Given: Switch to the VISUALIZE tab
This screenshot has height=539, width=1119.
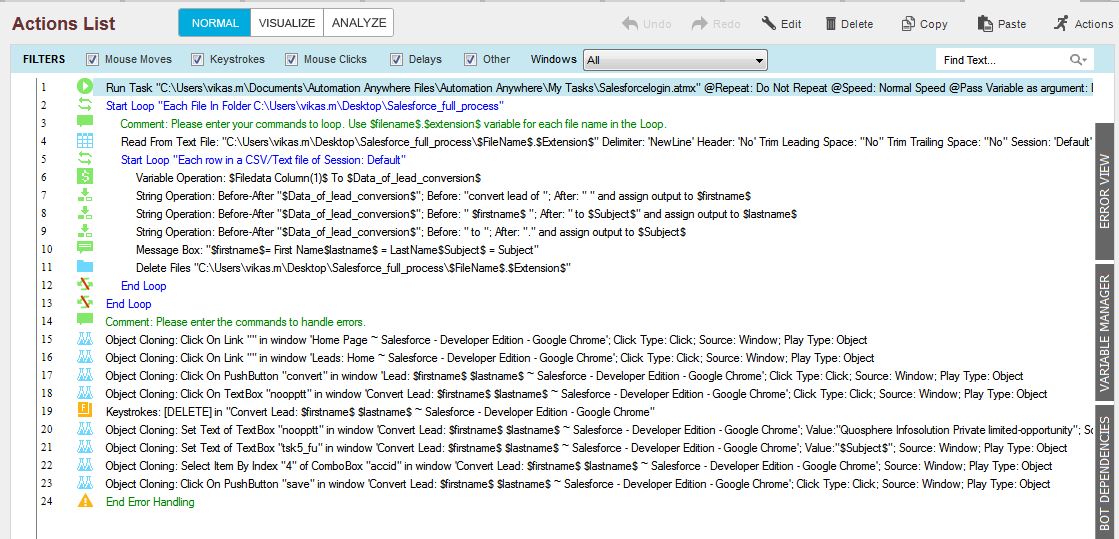Looking at the screenshot, I should 286,23.
